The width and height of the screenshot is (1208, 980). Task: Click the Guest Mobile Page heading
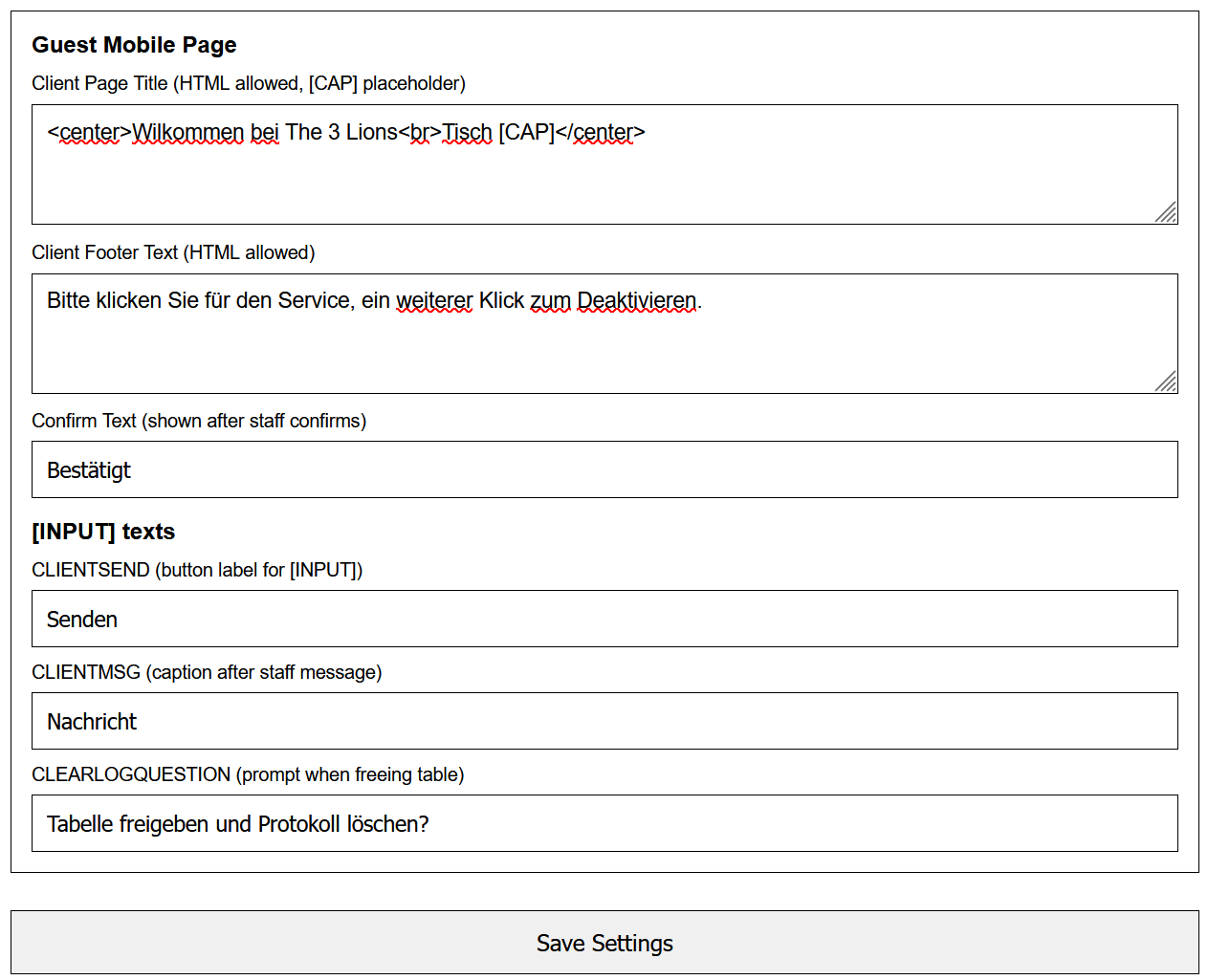(134, 45)
